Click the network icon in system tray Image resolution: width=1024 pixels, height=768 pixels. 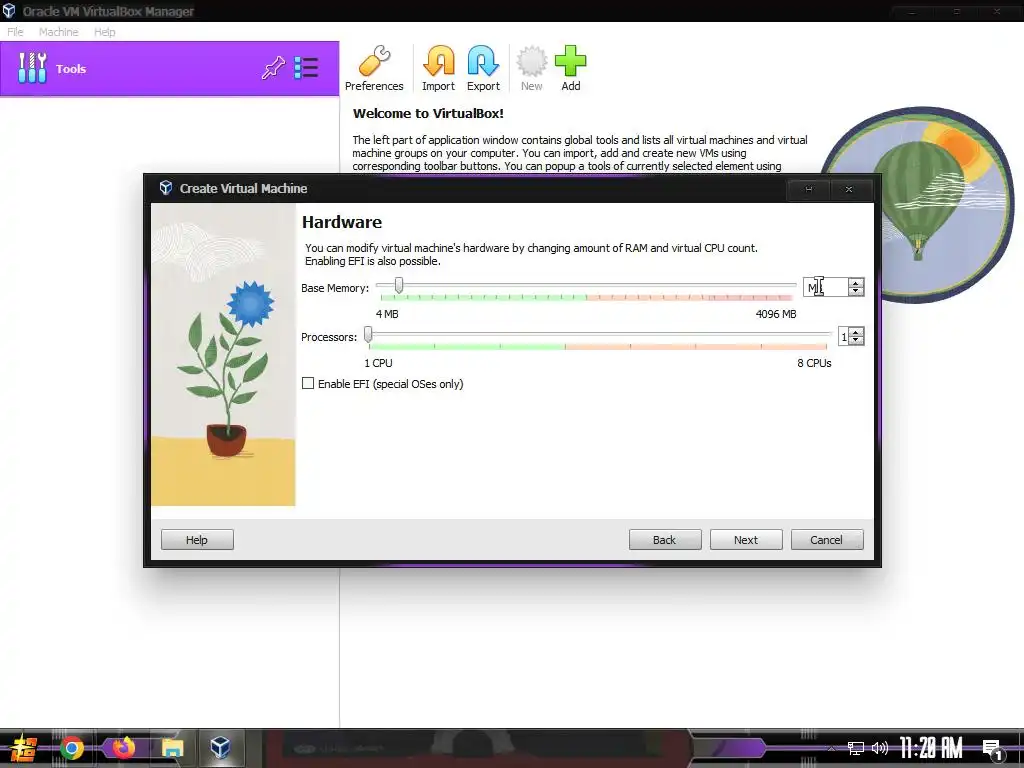click(x=856, y=748)
